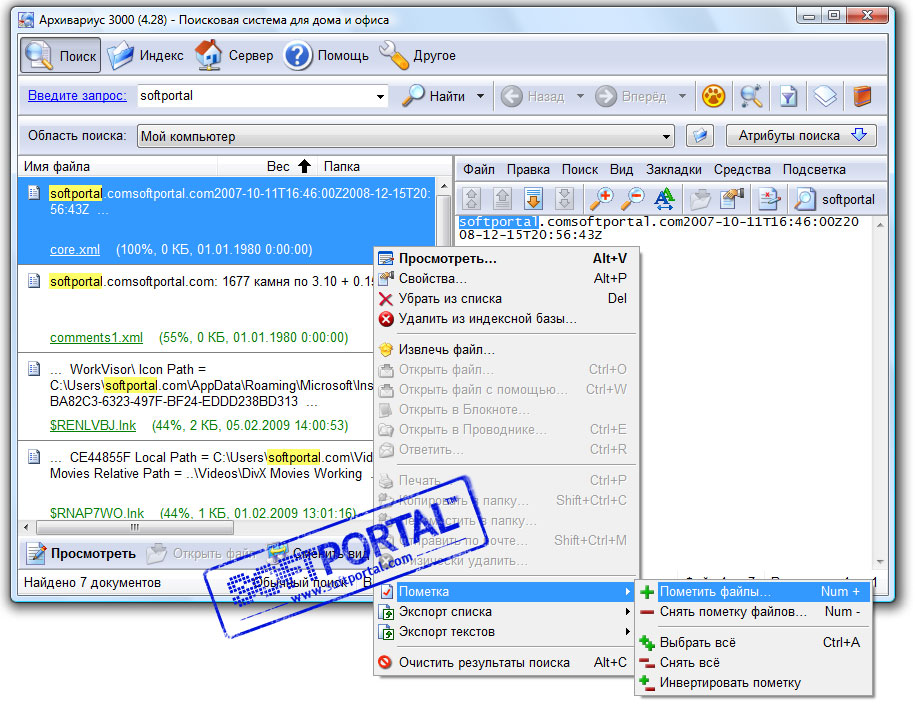Click the hand-holding-document properties icon
Image resolution: width=915 pixels, height=709 pixels.
pyautogui.click(x=732, y=199)
